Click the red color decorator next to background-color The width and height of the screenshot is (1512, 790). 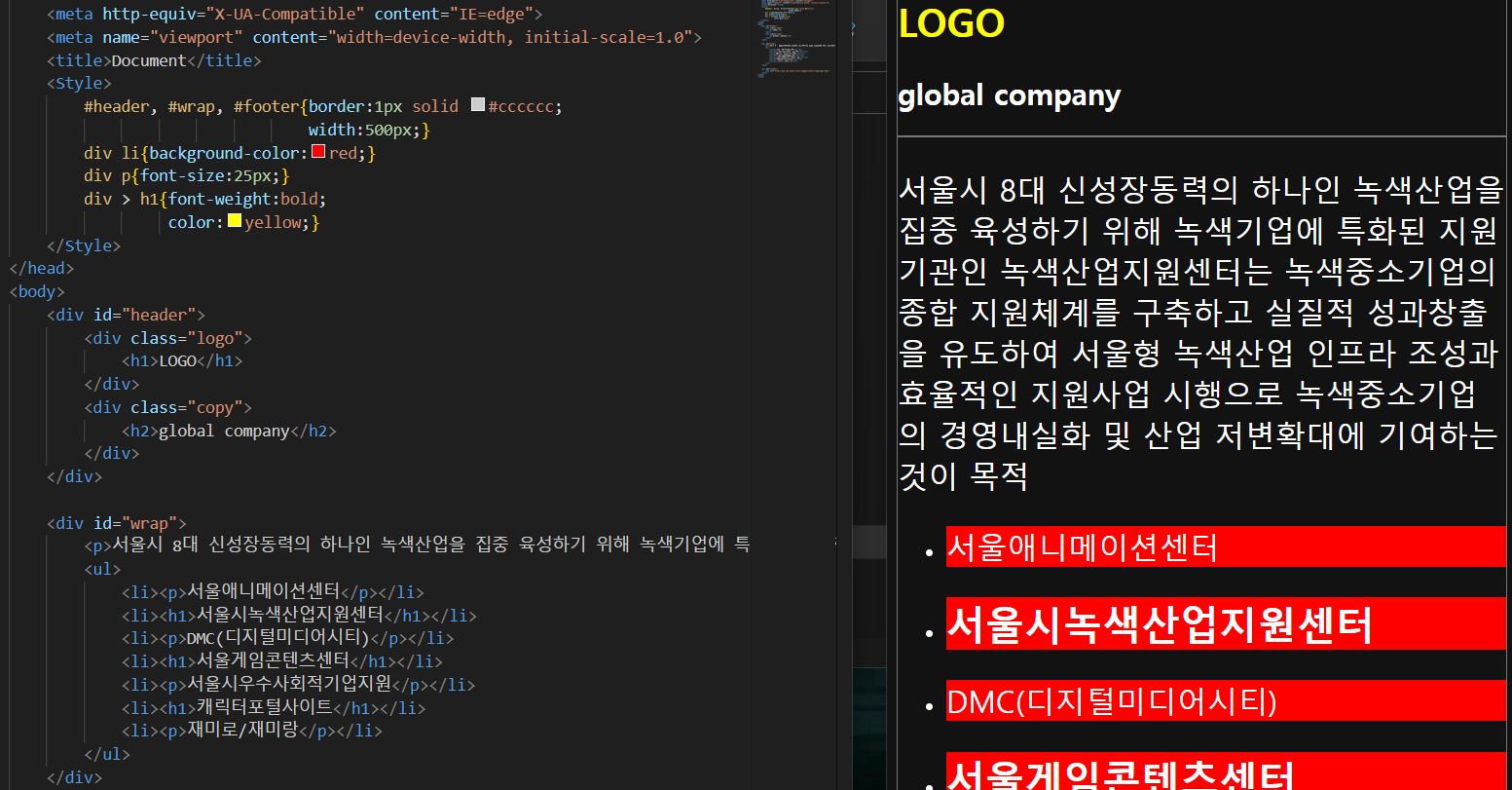click(317, 152)
